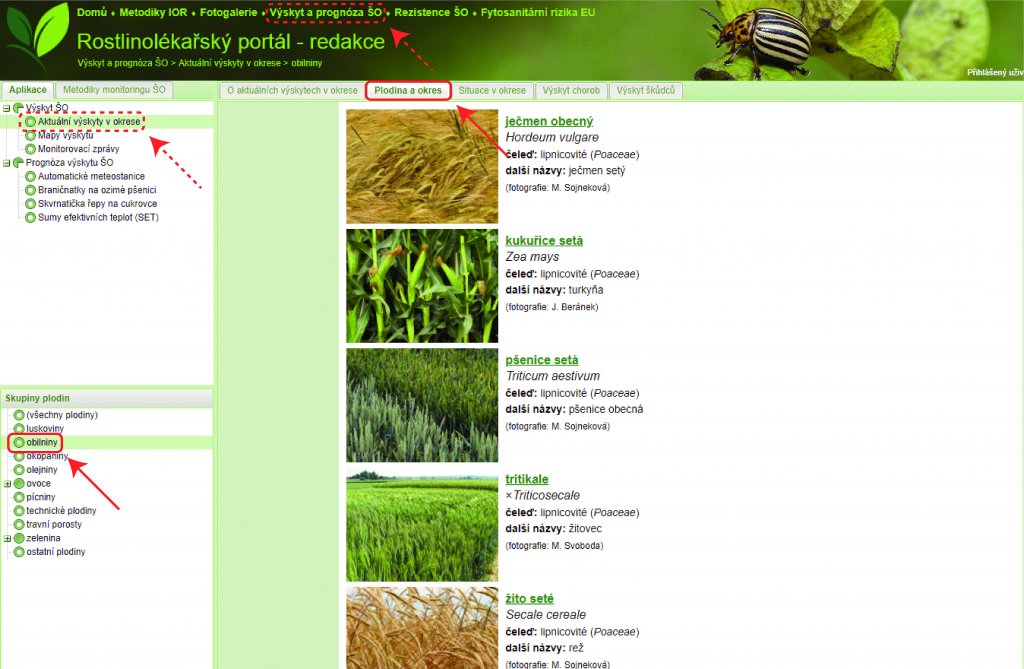Select ostatní plodiny crop group
The image size is (1024, 669).
pos(56,552)
